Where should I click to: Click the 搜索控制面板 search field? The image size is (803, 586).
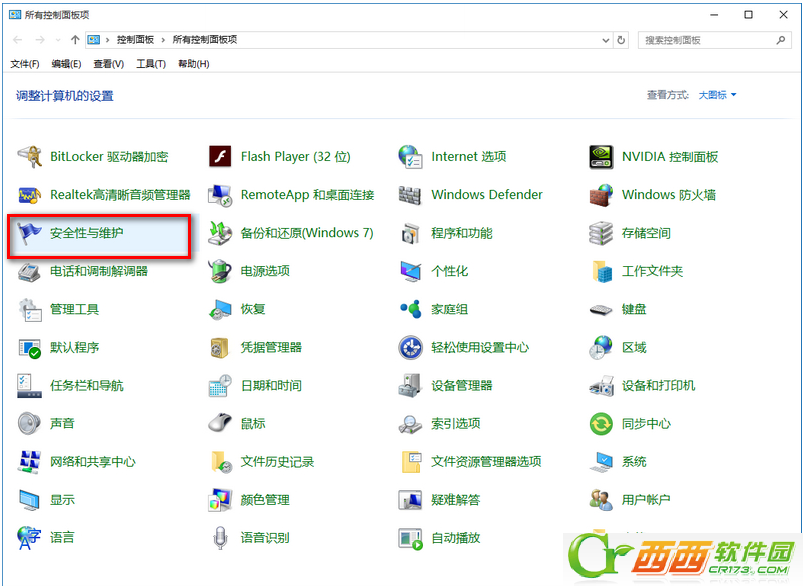(x=714, y=40)
